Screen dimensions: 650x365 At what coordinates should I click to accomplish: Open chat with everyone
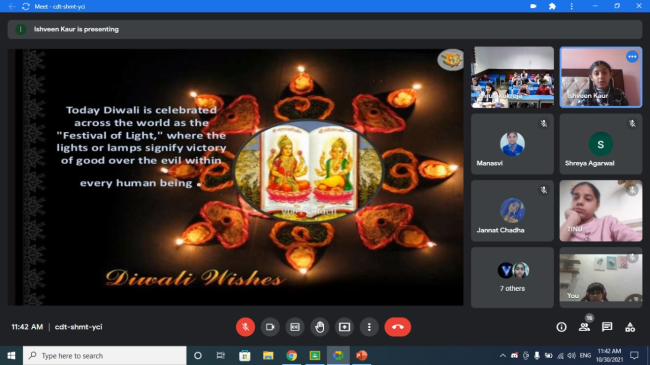(607, 327)
